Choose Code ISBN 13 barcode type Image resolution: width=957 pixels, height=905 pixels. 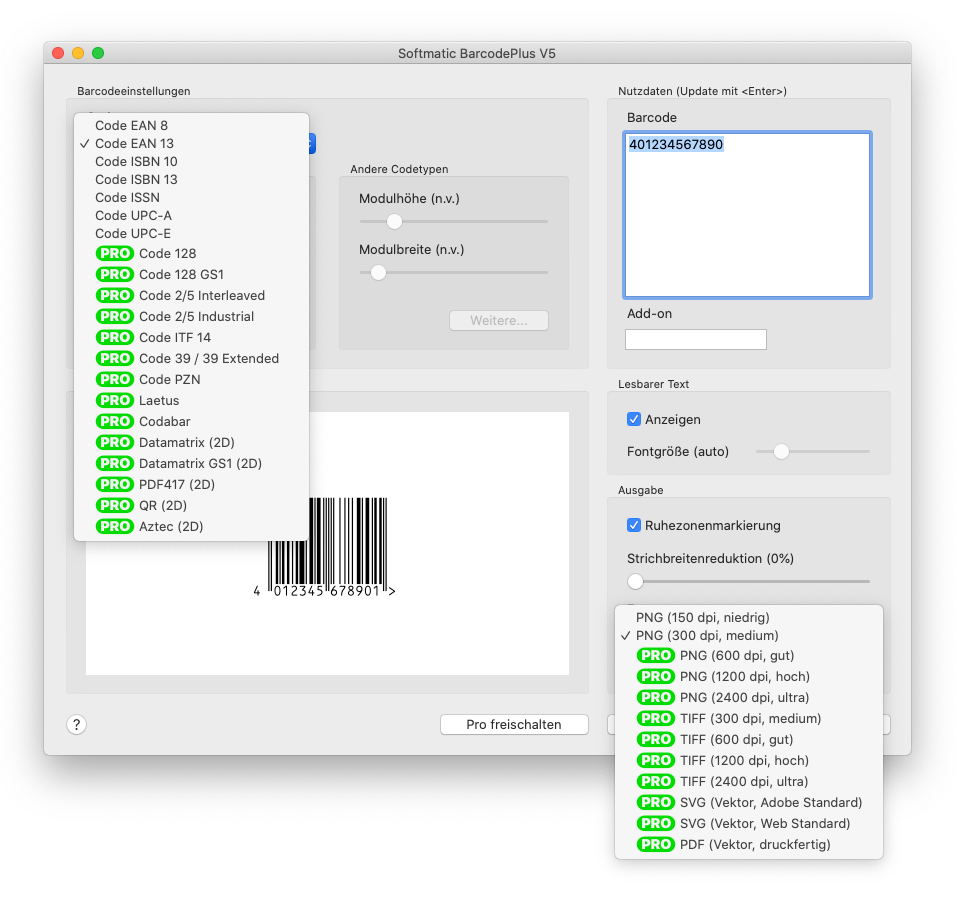(x=136, y=180)
